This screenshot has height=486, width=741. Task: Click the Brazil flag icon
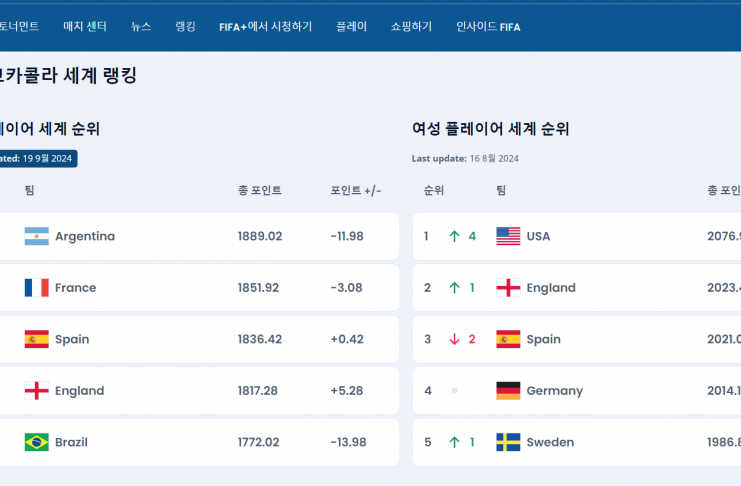[x=36, y=442]
